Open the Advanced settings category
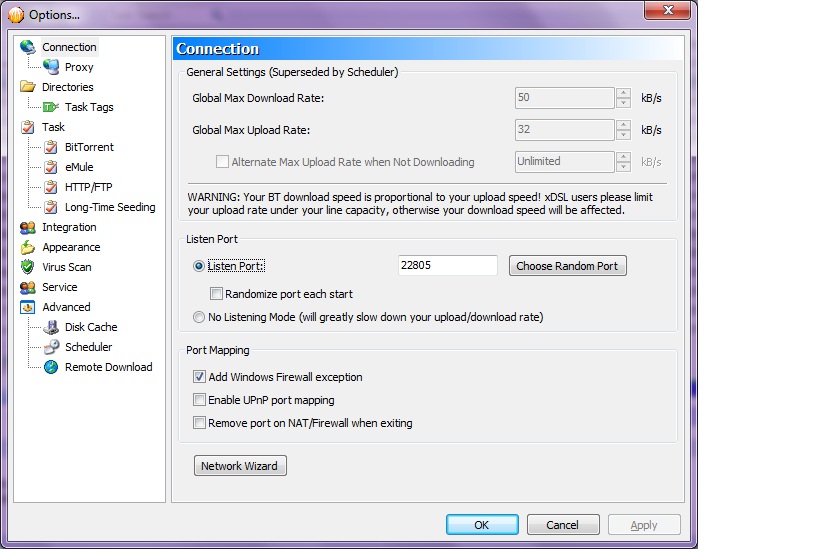Screen dimensions: 819x549 [x=66, y=307]
